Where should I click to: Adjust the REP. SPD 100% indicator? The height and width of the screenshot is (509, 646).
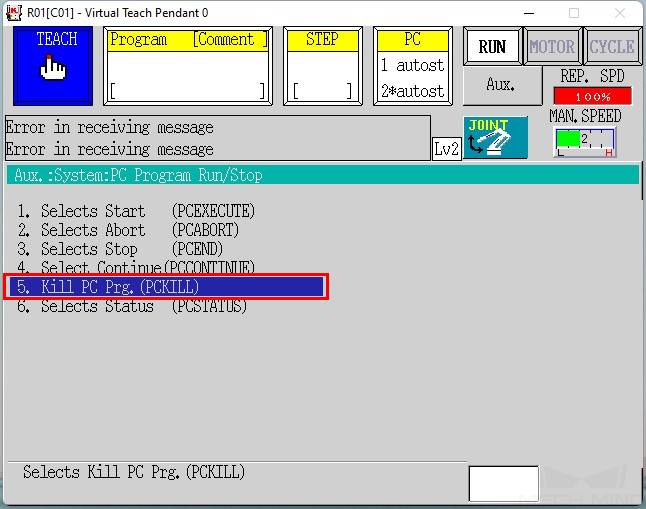click(593, 96)
